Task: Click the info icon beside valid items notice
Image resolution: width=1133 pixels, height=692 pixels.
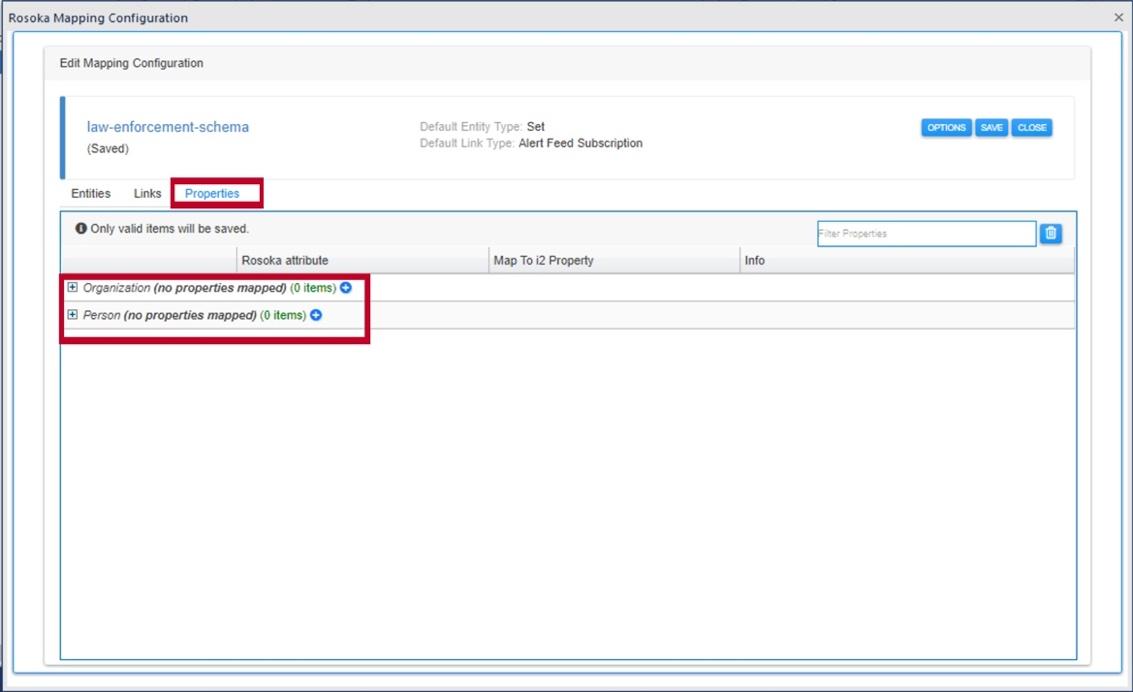Action: 81,229
